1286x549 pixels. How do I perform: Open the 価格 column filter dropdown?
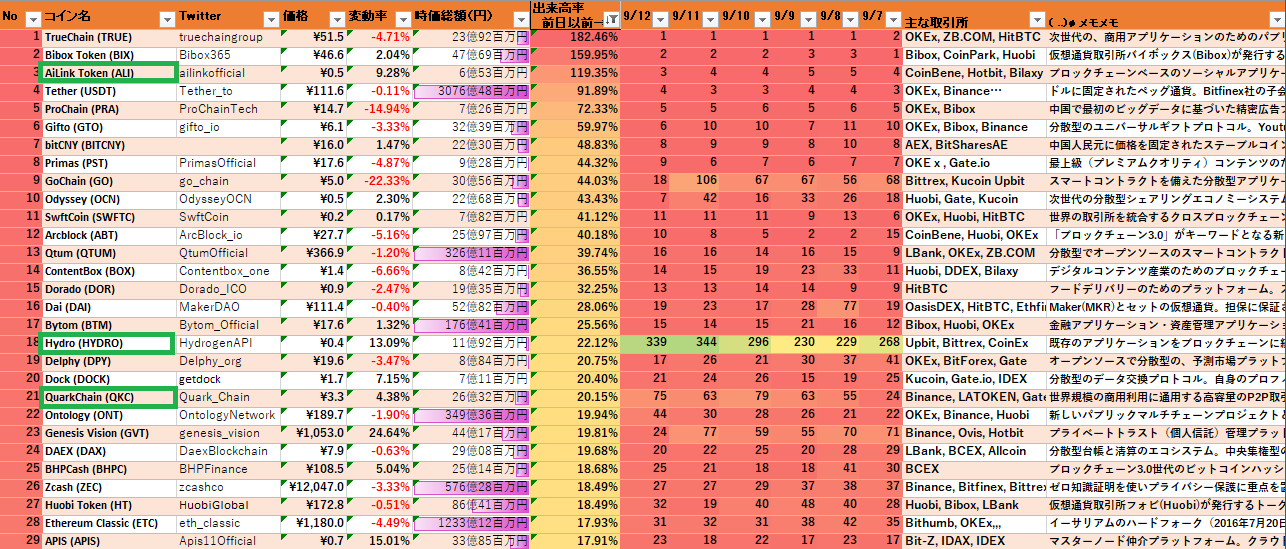336,19
